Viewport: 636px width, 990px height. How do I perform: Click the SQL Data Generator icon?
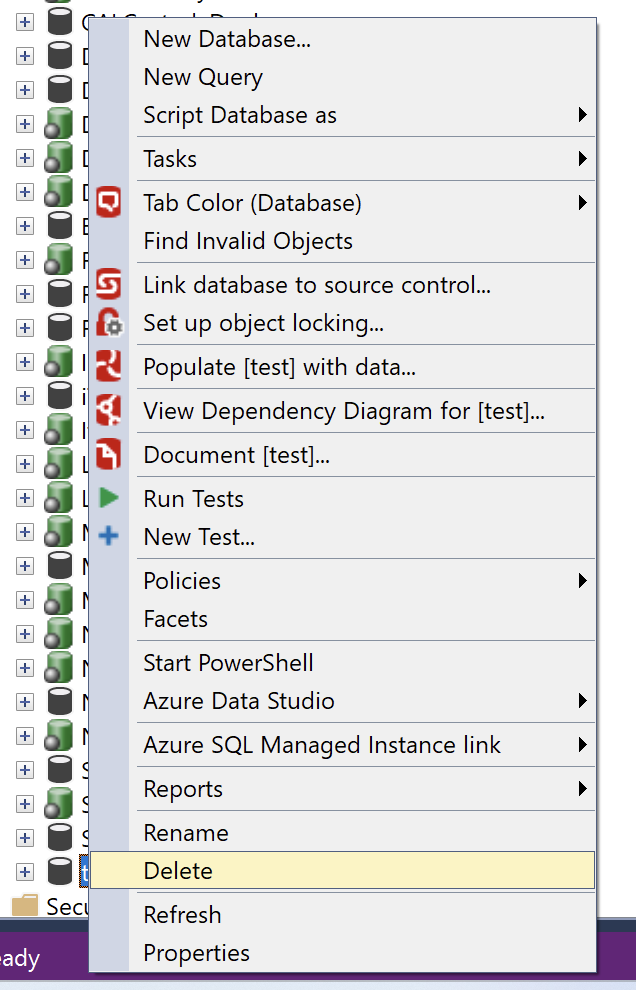tap(109, 366)
